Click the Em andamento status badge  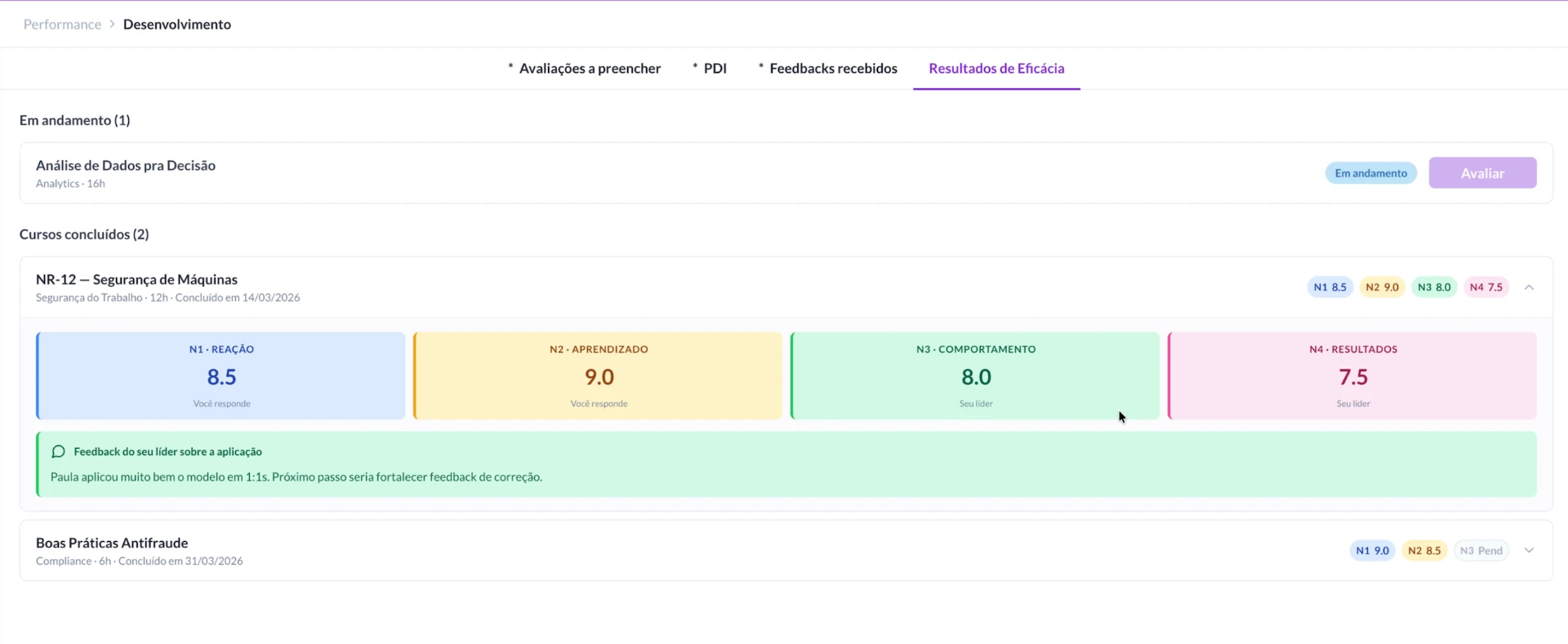pyautogui.click(x=1370, y=172)
